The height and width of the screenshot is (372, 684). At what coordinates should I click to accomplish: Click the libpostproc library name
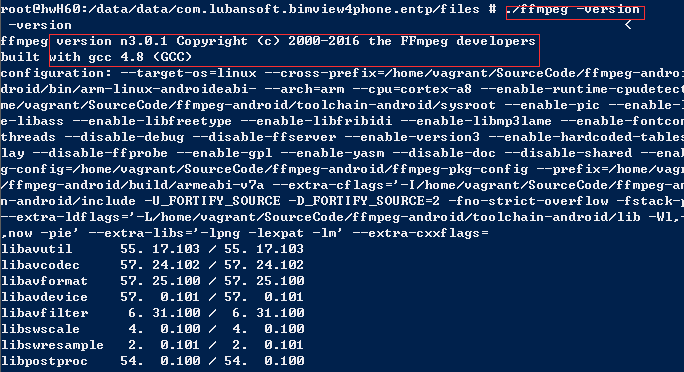(x=44, y=361)
